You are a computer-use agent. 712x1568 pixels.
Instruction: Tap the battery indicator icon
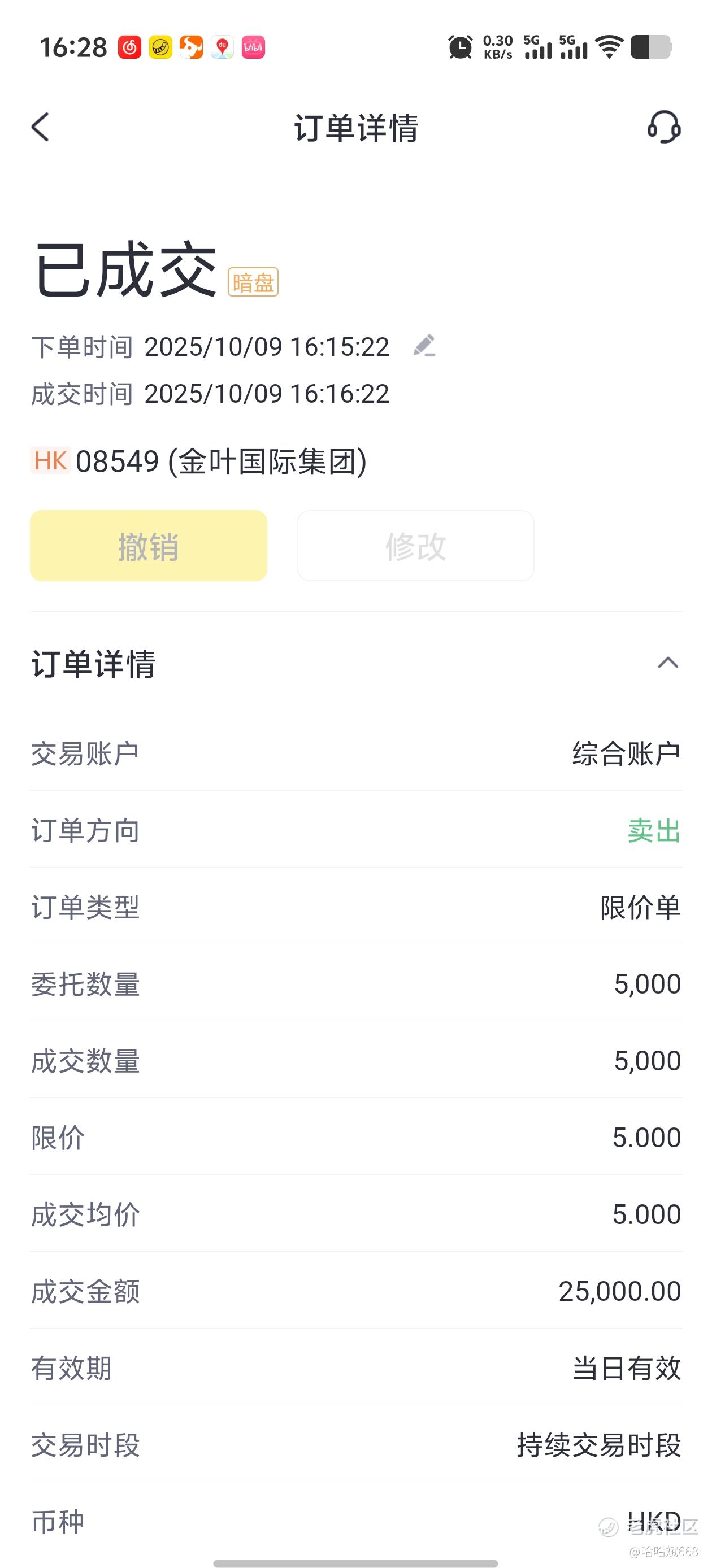tap(650, 47)
